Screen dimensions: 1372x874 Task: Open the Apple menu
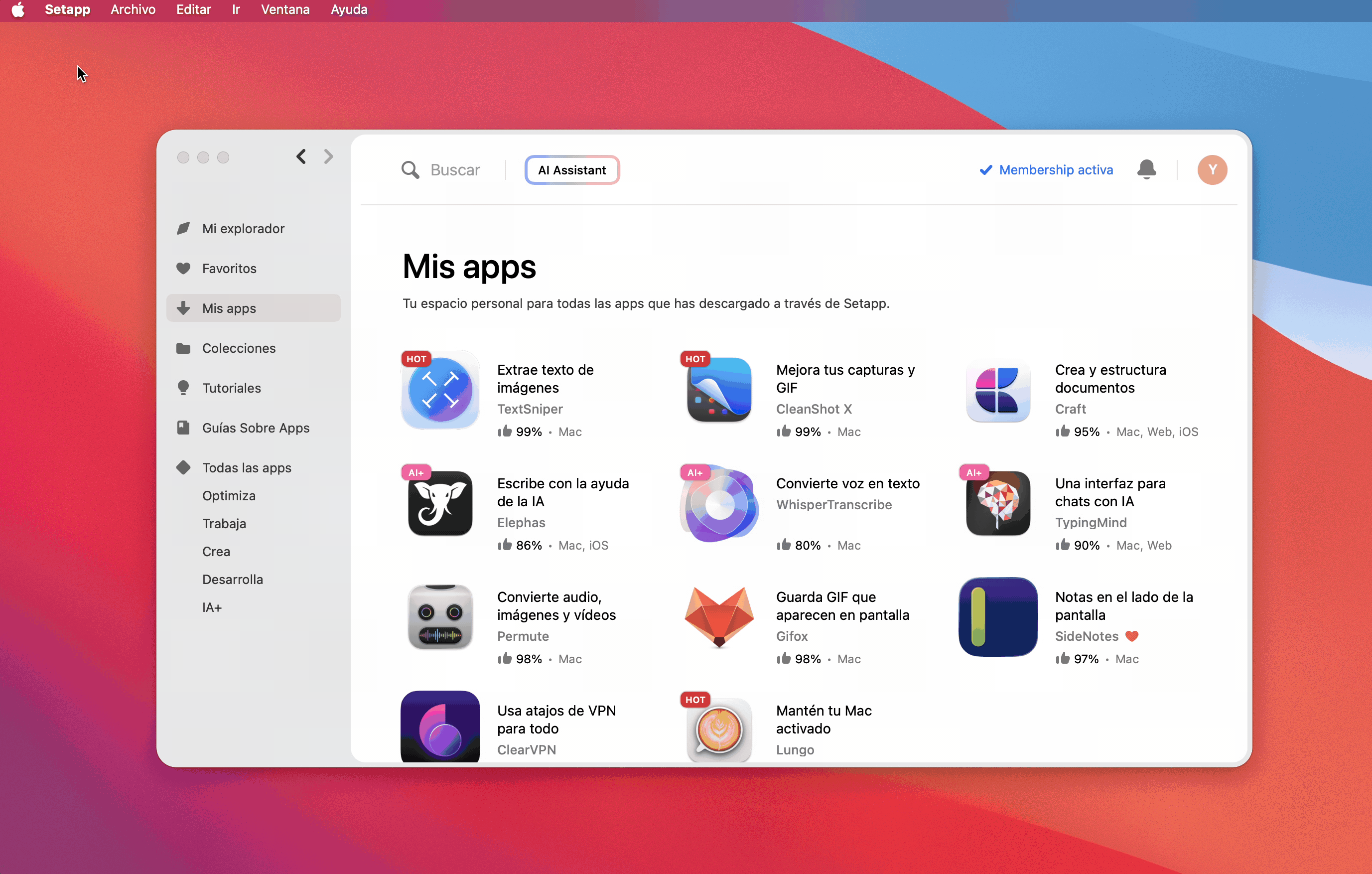tap(18, 9)
